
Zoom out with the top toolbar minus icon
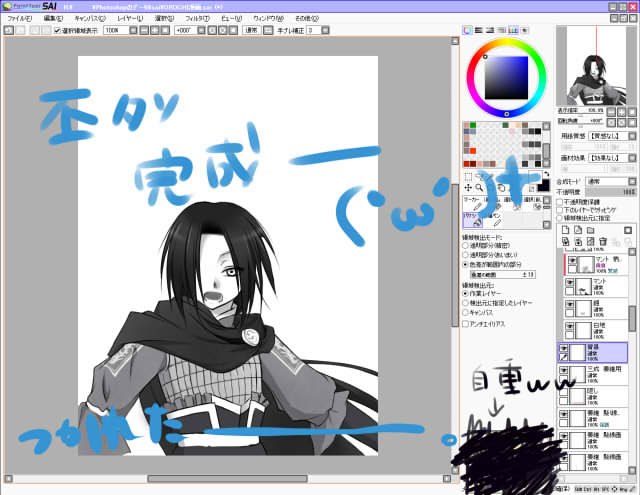(144, 30)
